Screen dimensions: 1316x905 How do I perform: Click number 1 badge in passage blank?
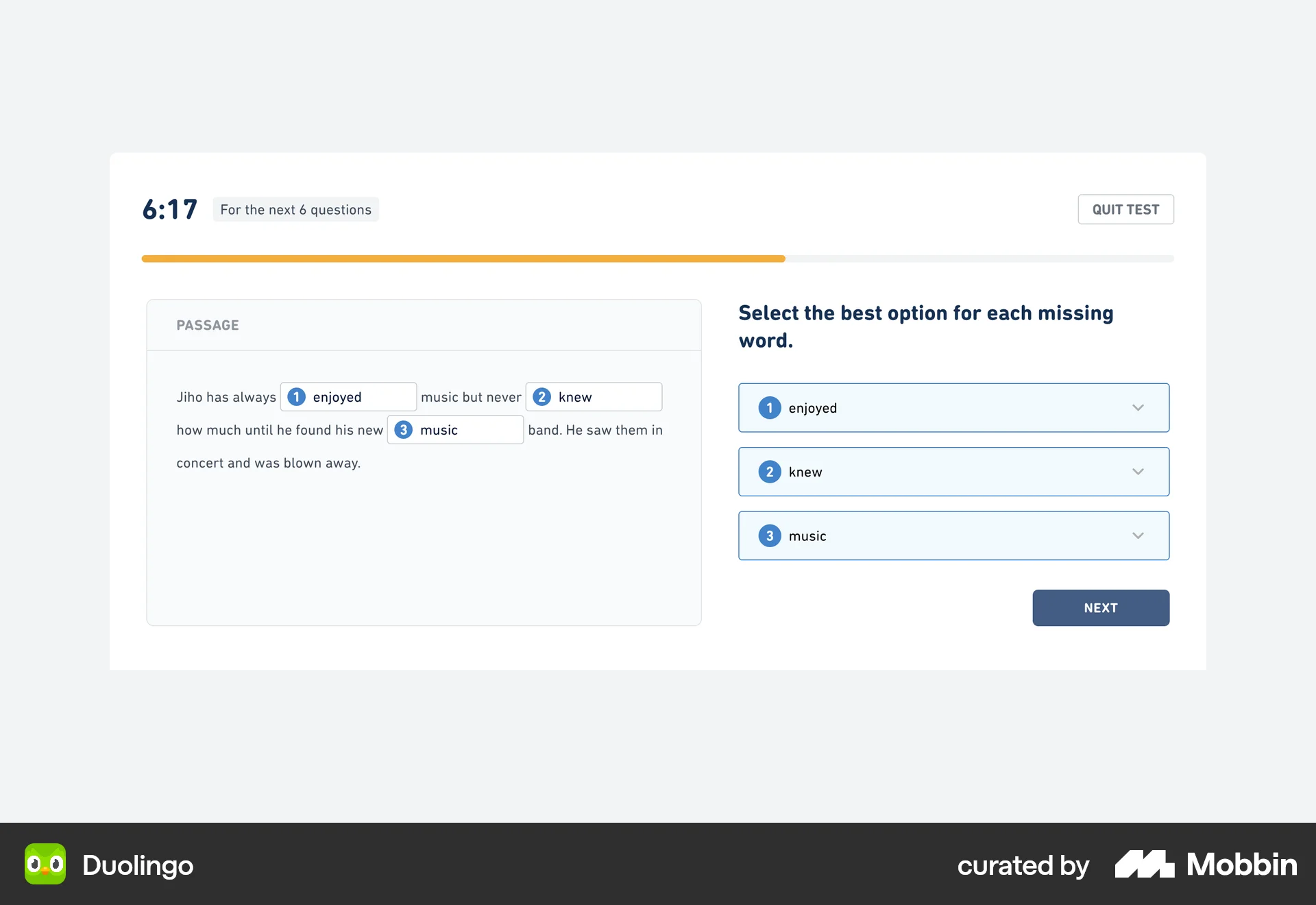point(296,397)
